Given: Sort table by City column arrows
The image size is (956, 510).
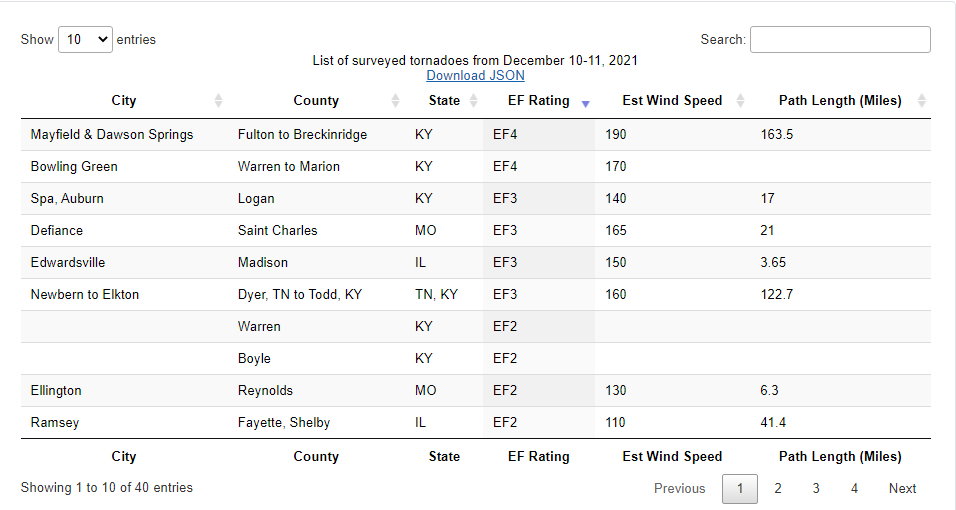Looking at the screenshot, I should [218, 101].
